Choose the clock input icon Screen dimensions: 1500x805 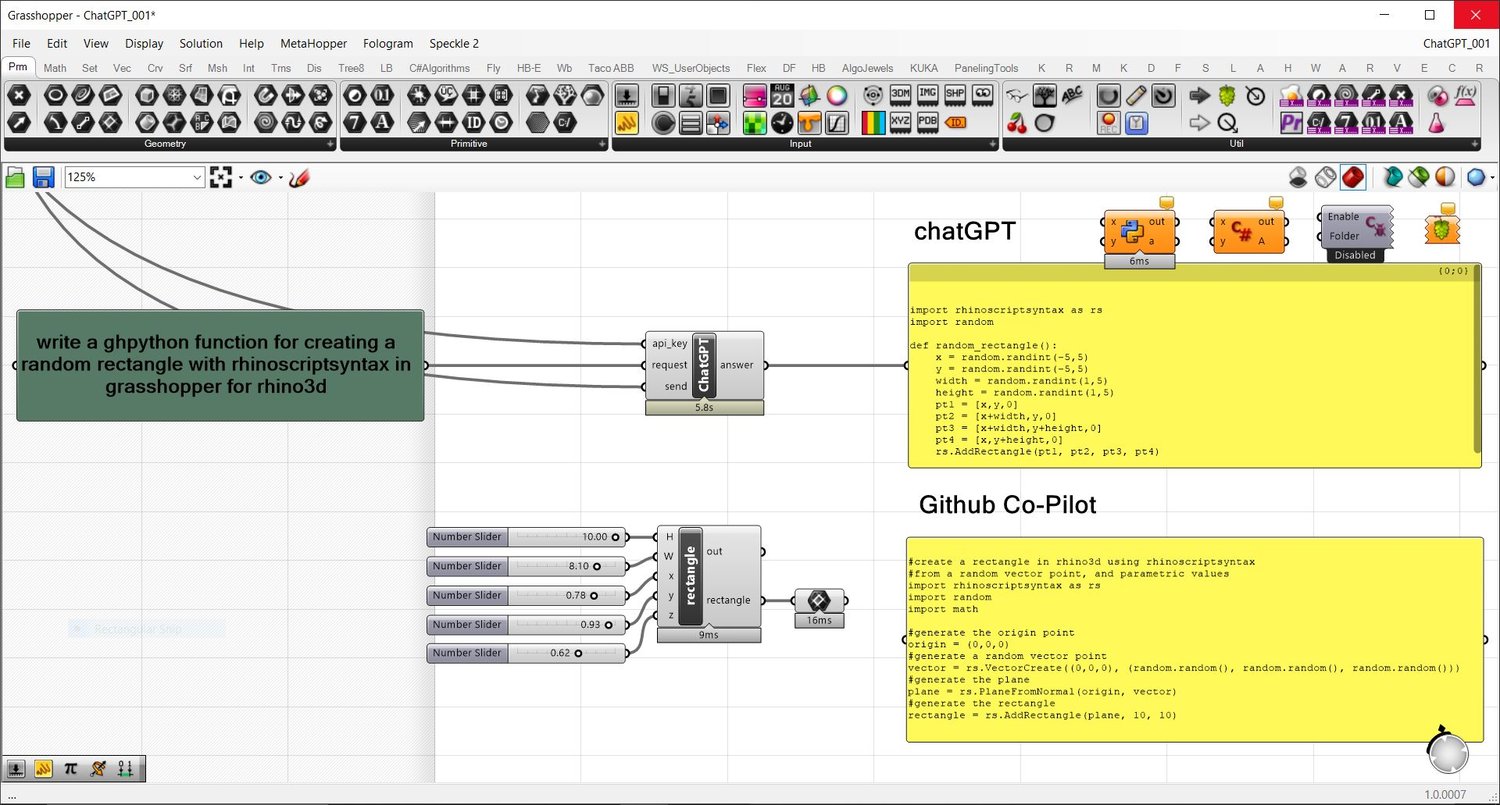click(782, 122)
